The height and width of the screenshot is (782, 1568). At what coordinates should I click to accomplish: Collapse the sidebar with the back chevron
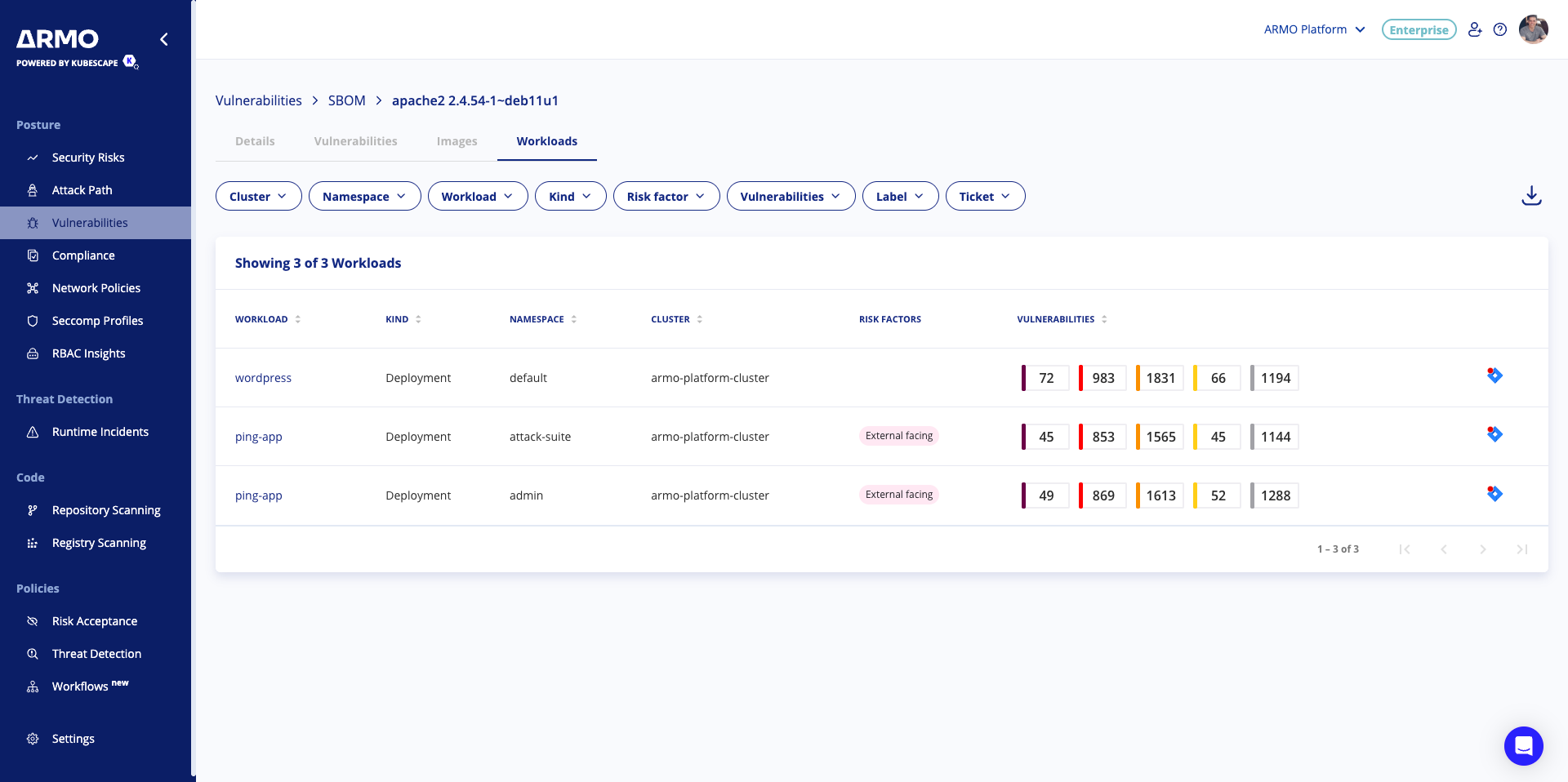click(x=164, y=39)
